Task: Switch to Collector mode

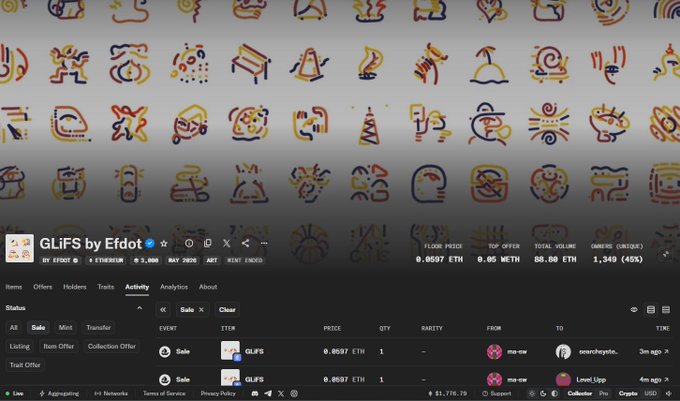Action: tap(580, 394)
